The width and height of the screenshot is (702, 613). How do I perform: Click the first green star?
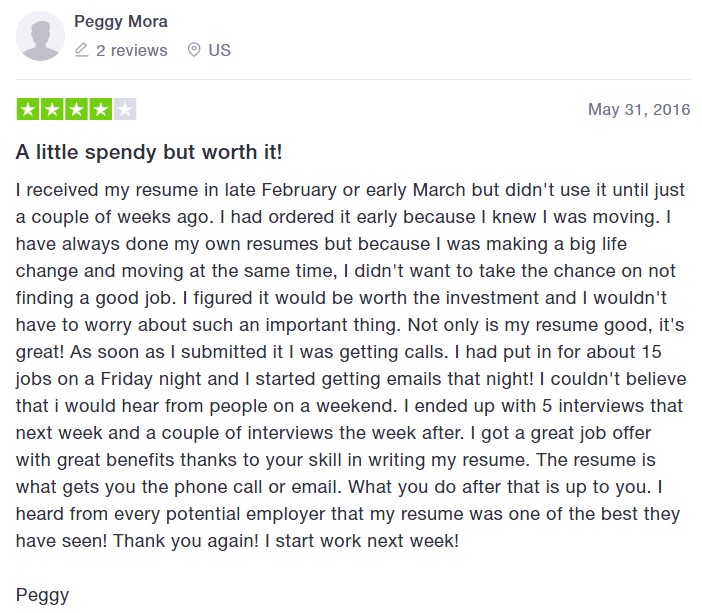[x=28, y=109]
